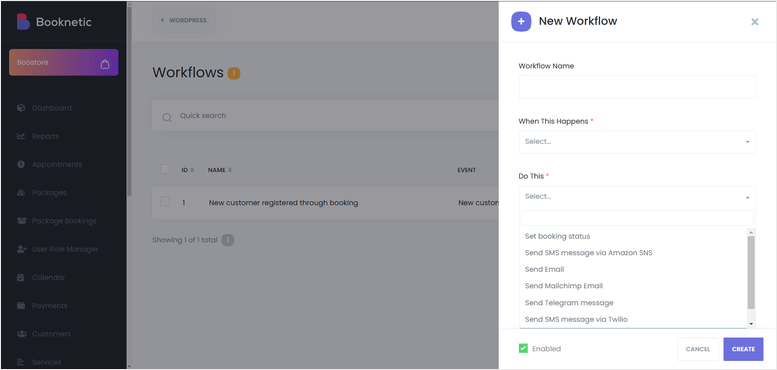Open the Payments menu link

tap(50, 306)
